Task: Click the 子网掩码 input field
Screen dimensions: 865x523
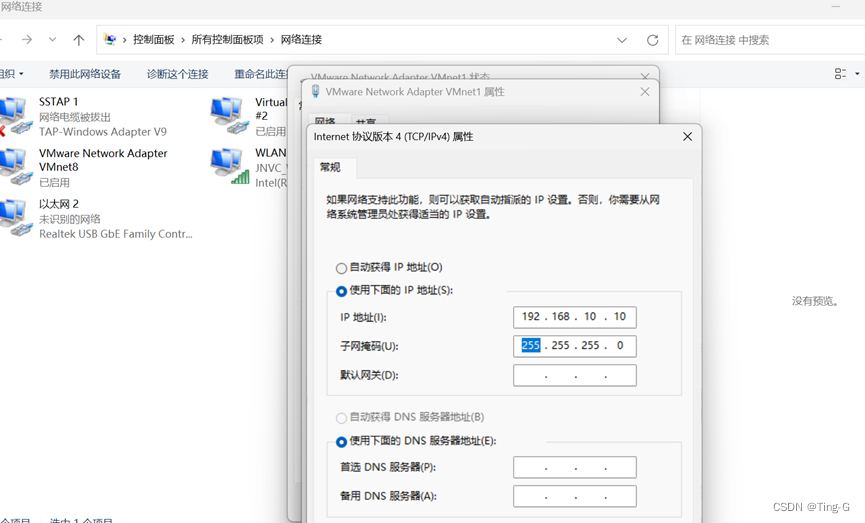Action: 574,346
